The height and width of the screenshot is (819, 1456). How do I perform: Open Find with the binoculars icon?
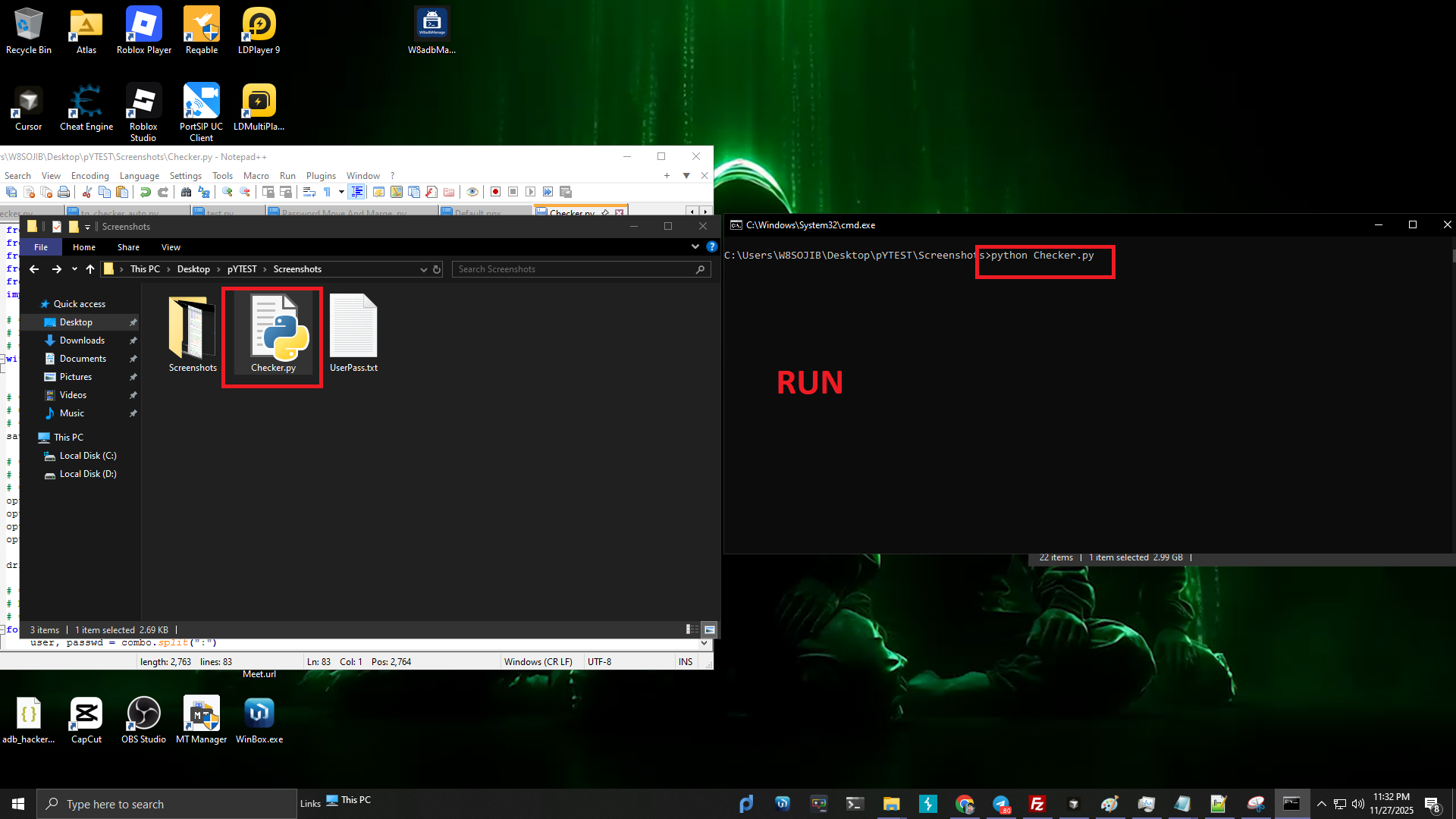(x=186, y=192)
